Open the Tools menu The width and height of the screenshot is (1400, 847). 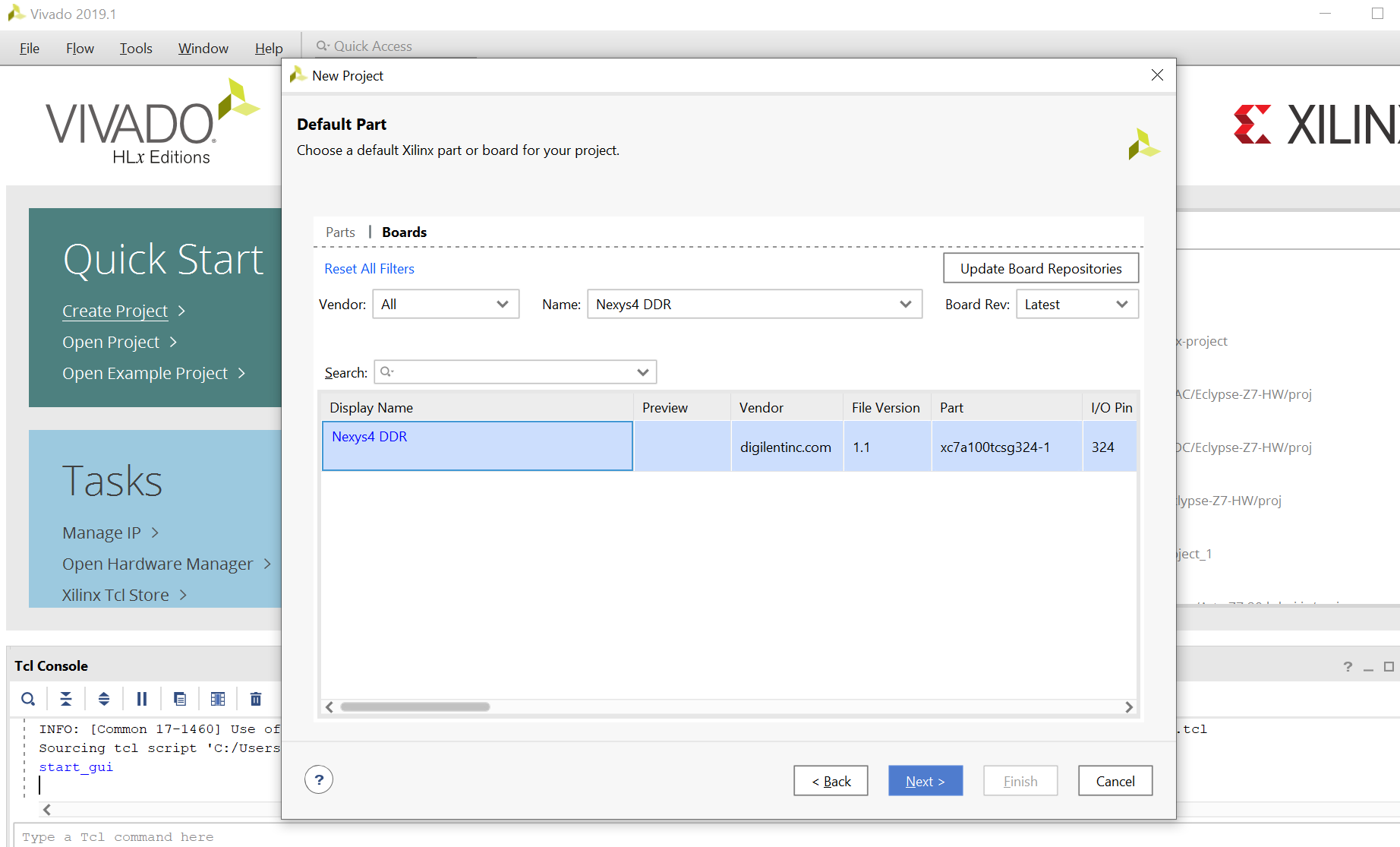coord(136,49)
